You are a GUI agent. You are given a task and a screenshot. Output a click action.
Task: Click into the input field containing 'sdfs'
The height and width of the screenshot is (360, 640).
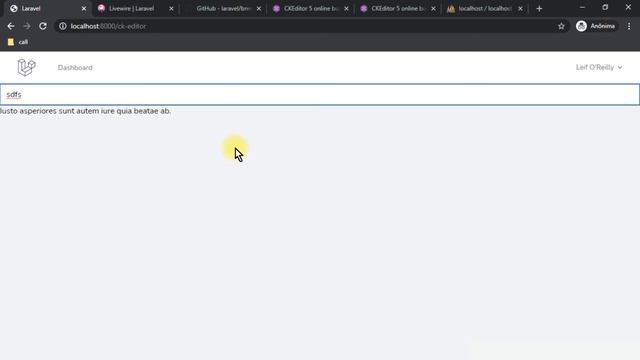coord(320,95)
